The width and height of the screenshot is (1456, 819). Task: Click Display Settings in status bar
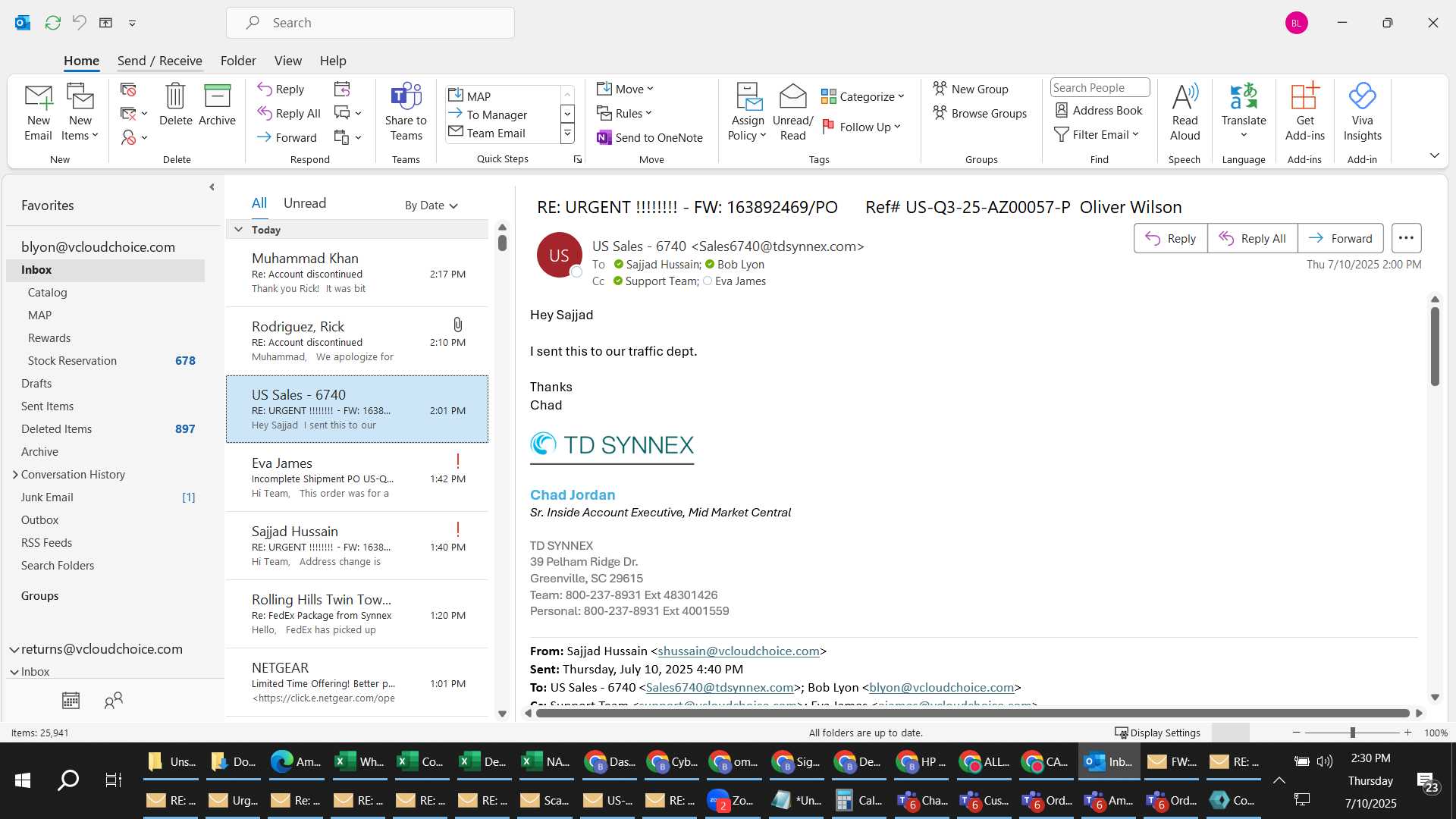[1157, 733]
